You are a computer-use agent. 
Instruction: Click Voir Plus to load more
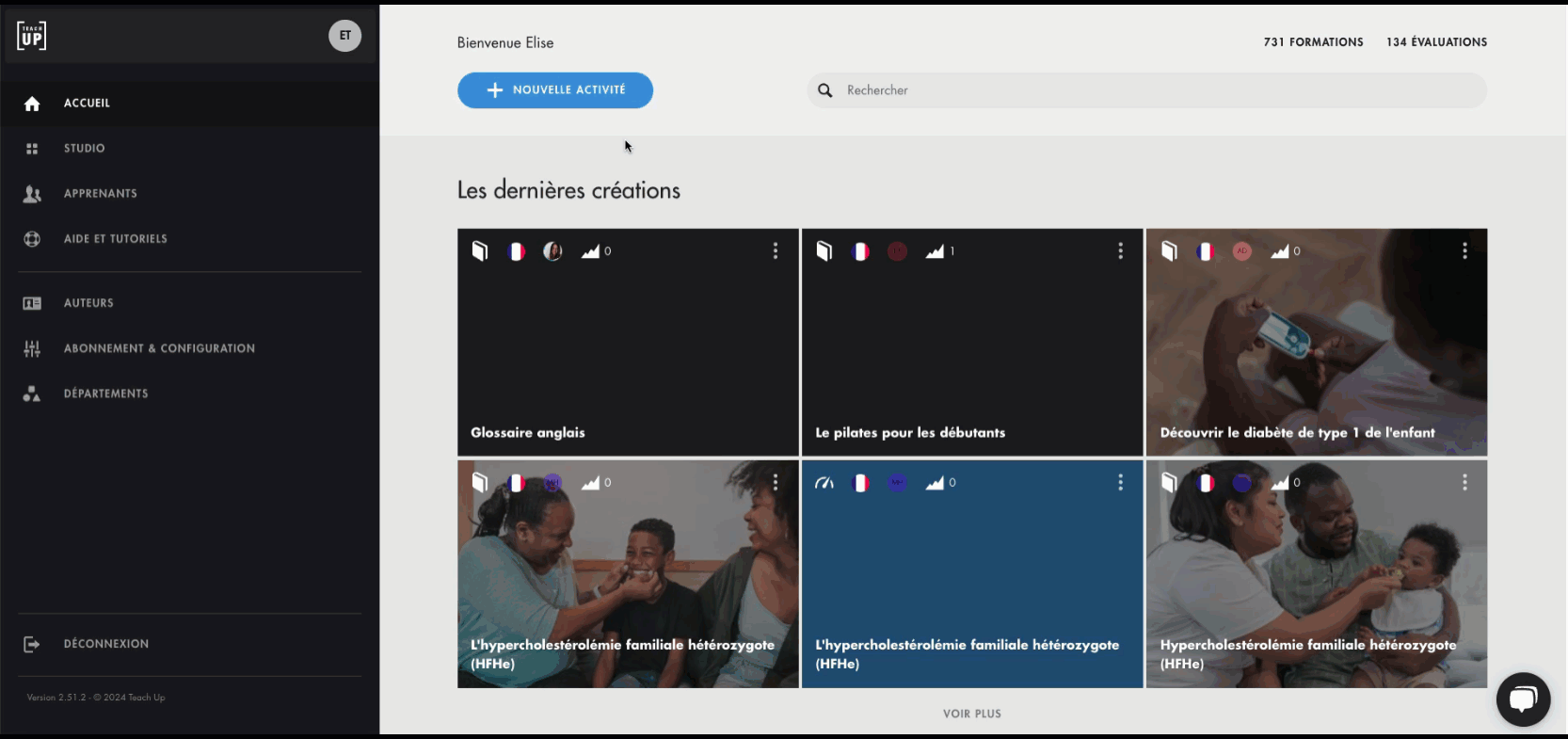coord(972,714)
